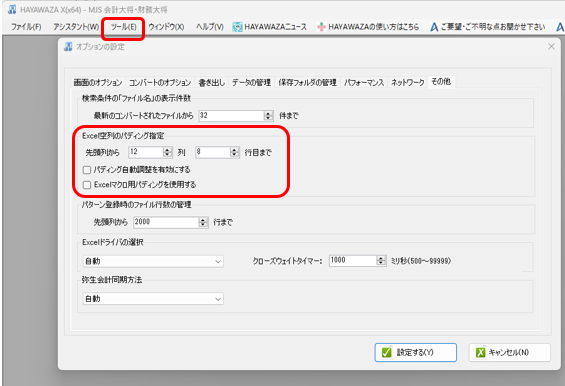Click the green X icon on キャンセル
The height and width of the screenshot is (386, 565).
click(480, 352)
